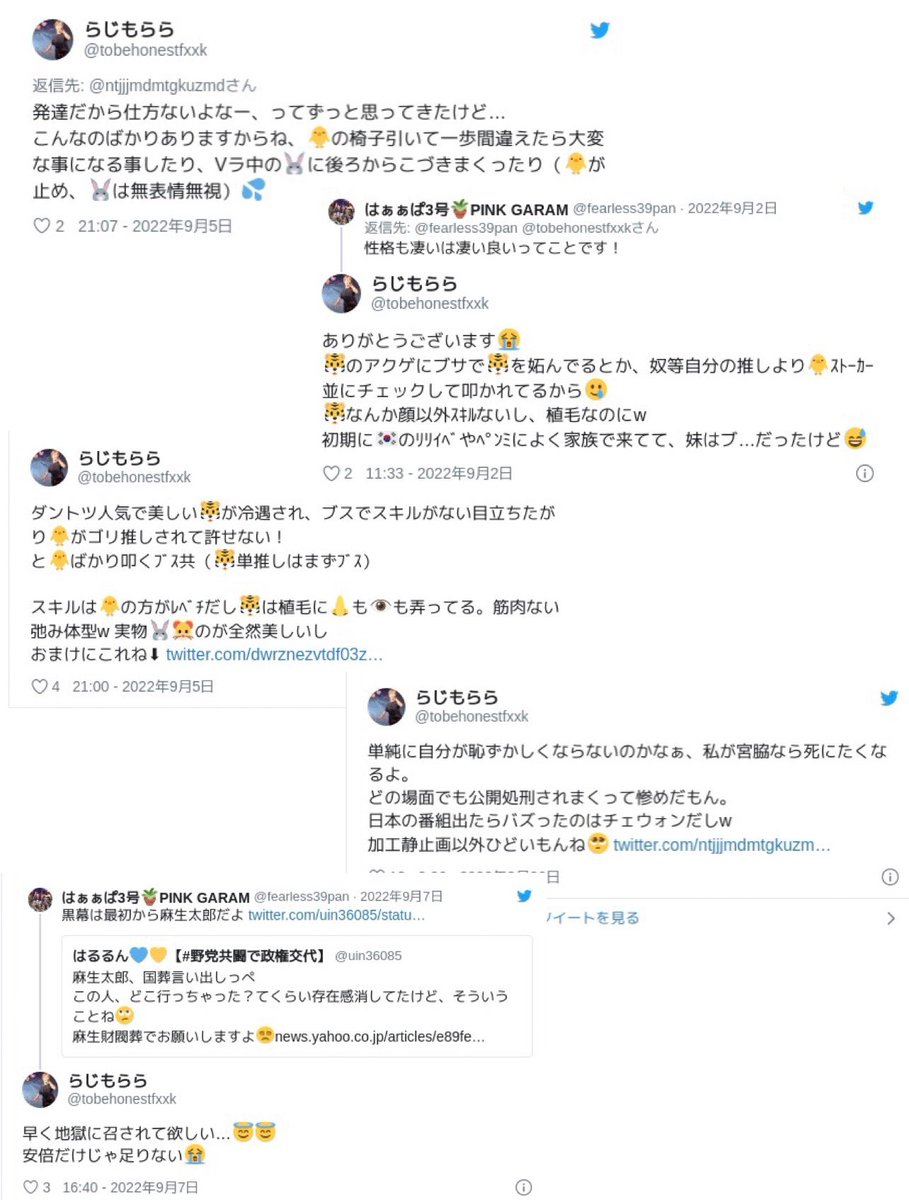Open らじもらら profile avatar in top tweet
The height and width of the screenshot is (1200, 909).
coord(52,40)
